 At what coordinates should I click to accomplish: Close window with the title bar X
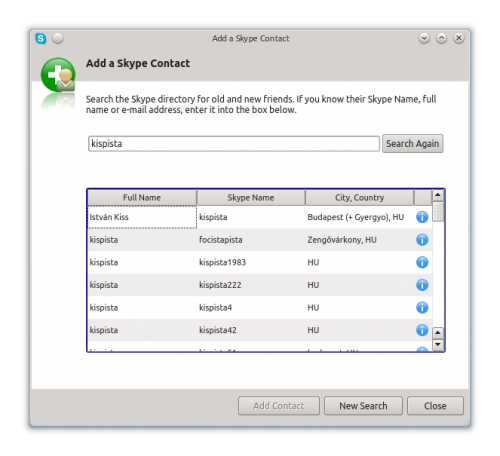[459, 38]
